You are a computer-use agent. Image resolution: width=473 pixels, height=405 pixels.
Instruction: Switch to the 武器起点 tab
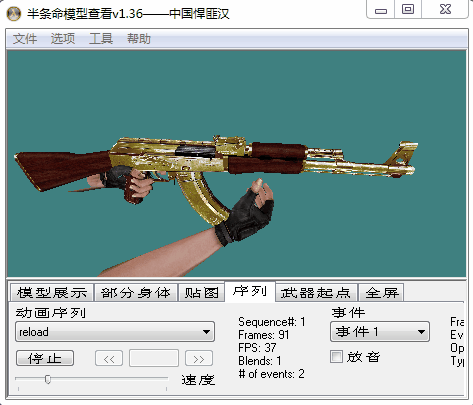(x=316, y=293)
